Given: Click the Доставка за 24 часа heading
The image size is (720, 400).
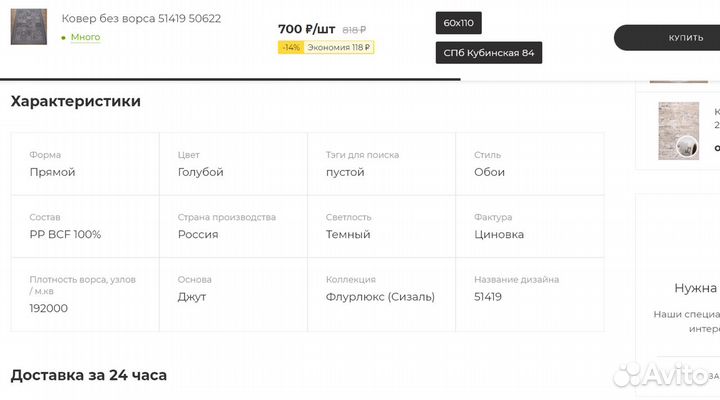Looking at the screenshot, I should 88,375.
